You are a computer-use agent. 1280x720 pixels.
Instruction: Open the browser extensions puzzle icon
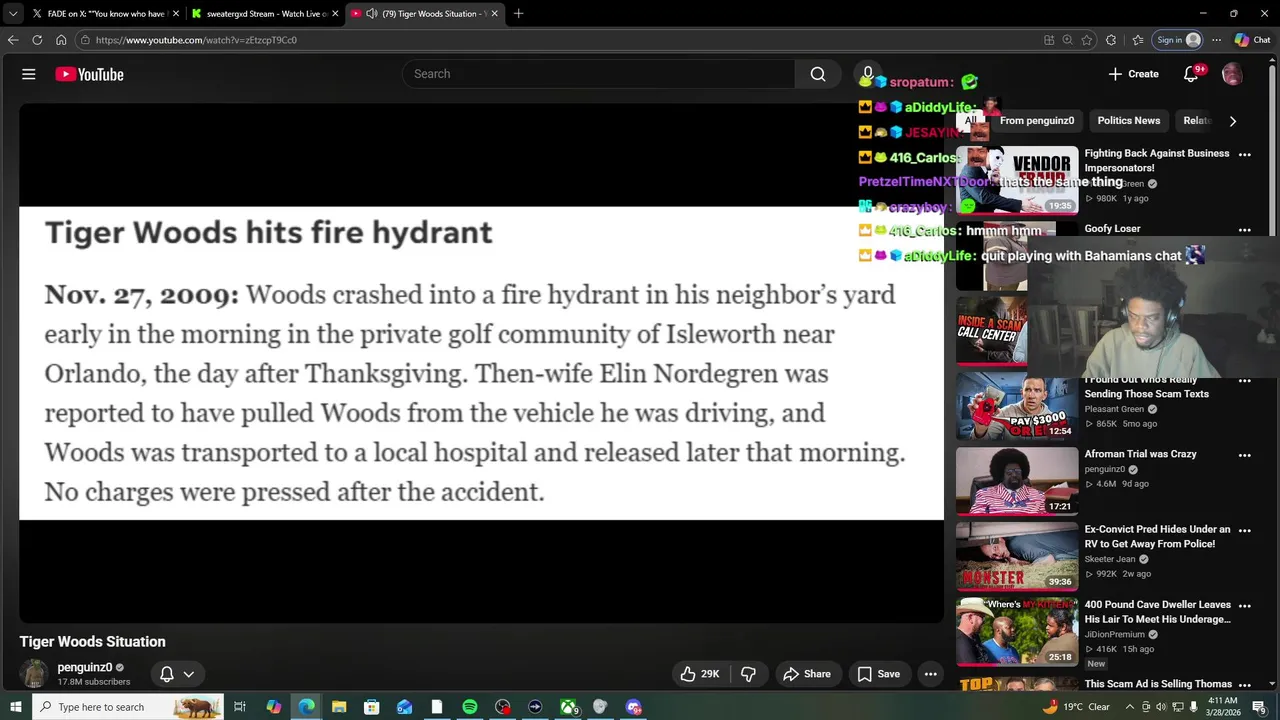coord(1111,40)
